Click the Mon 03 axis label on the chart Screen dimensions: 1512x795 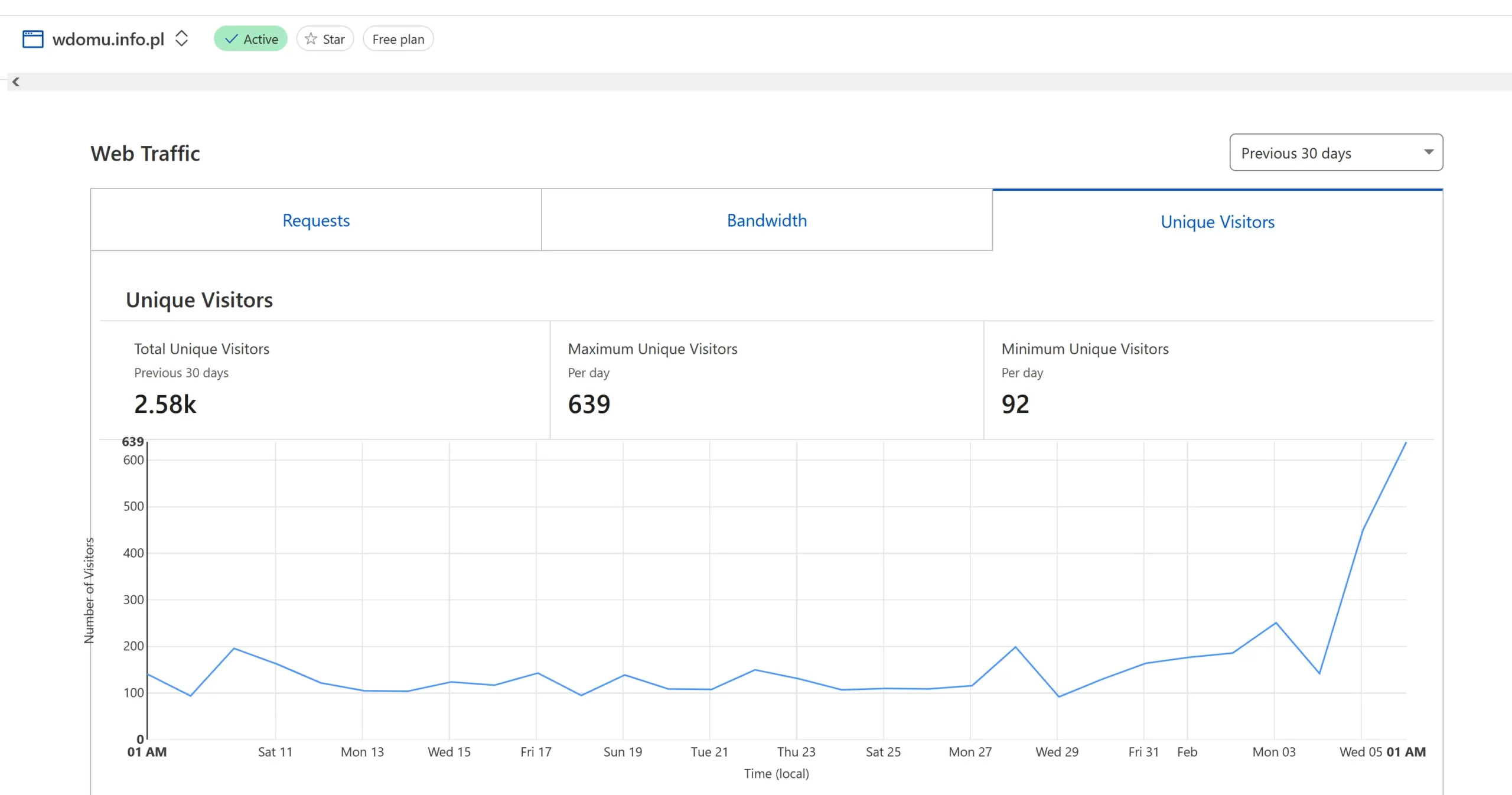click(x=1274, y=752)
